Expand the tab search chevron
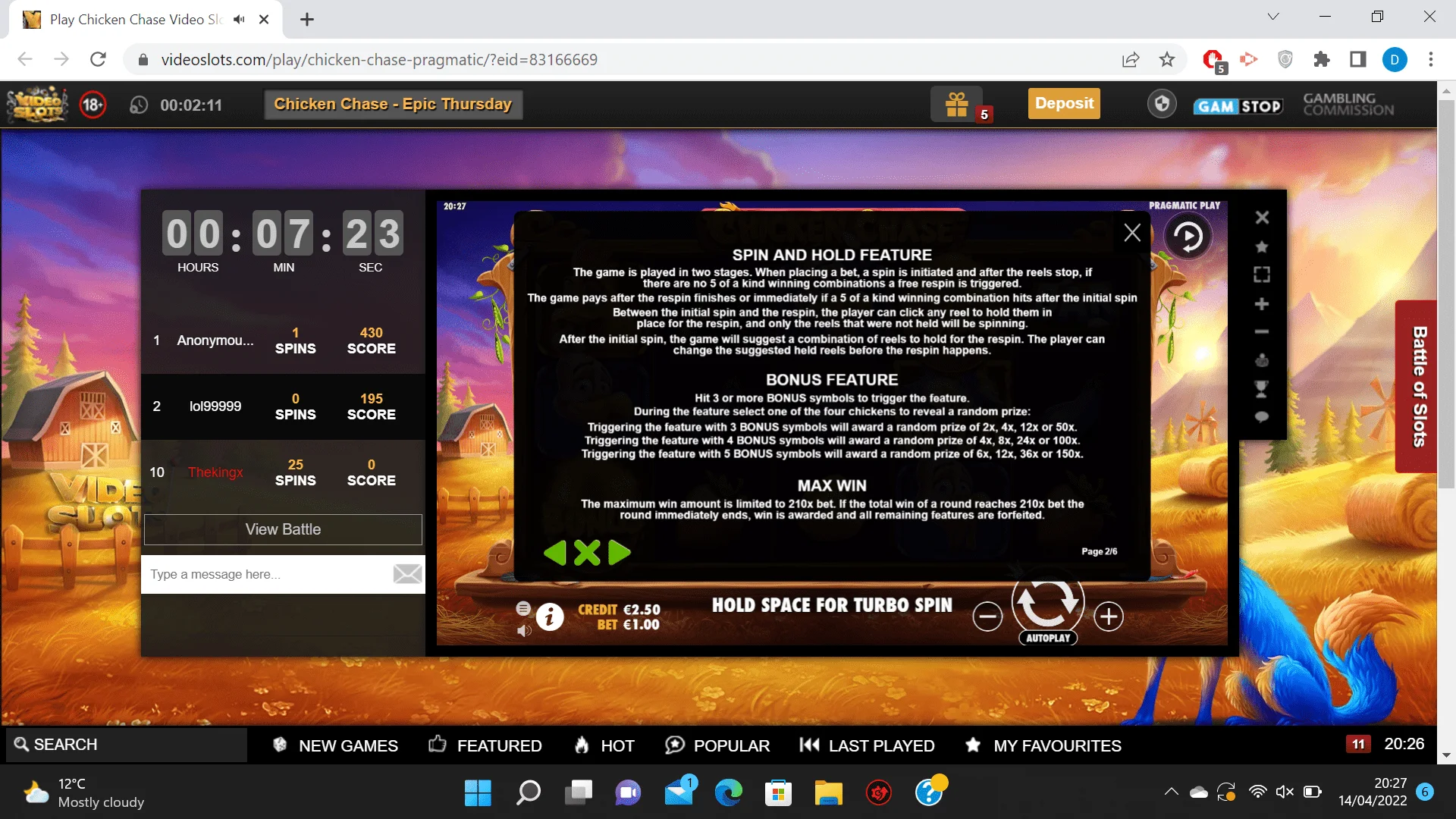Viewport: 1456px width, 819px height. pos(1273,17)
